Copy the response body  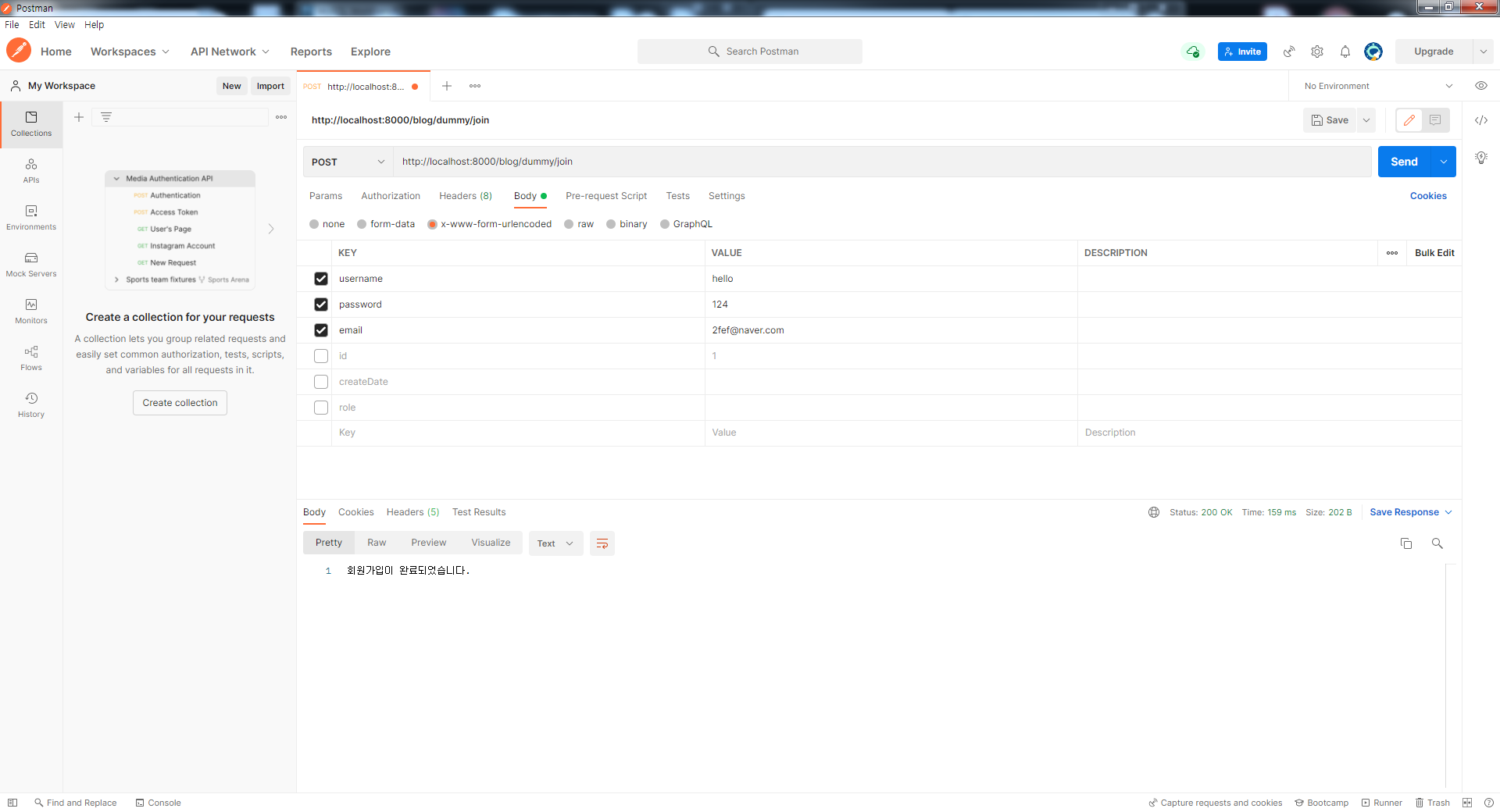point(1406,543)
